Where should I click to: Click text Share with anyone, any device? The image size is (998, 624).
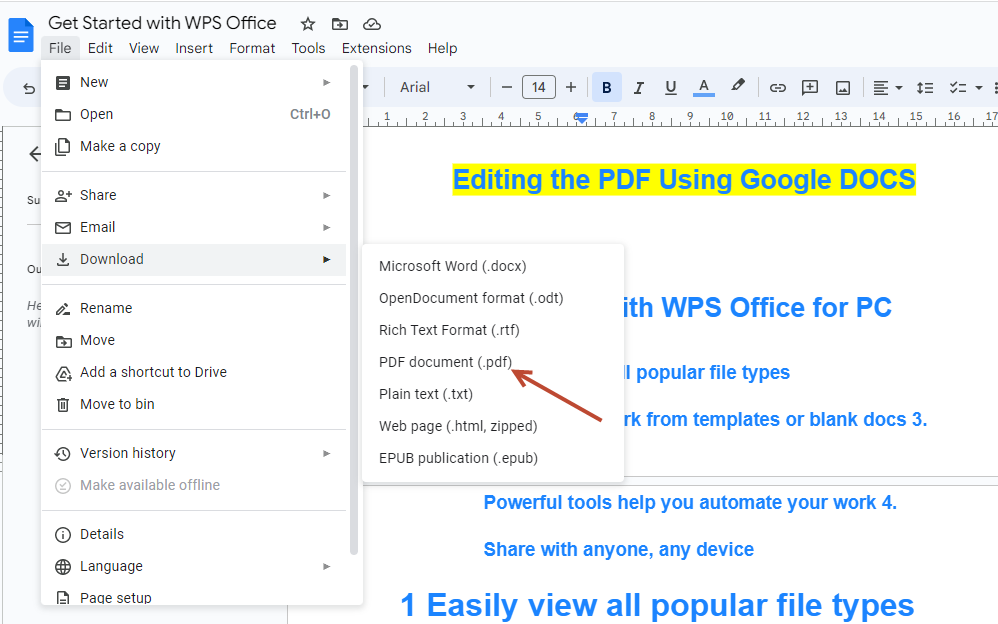619,550
